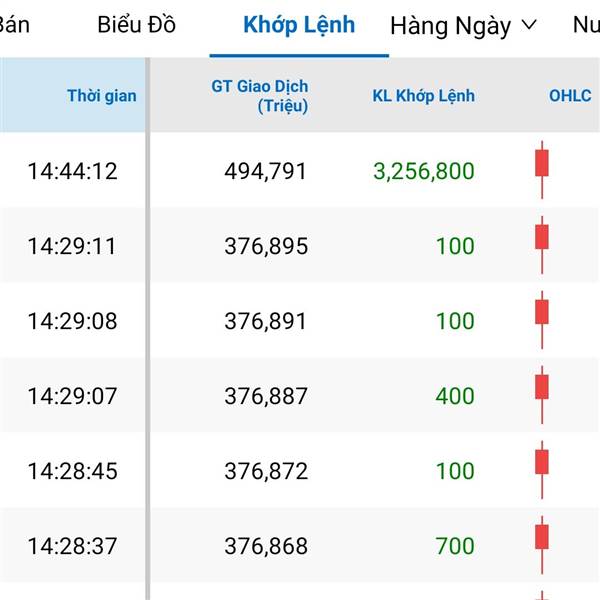Click the candlestick icon for 14:29:07
Viewport: 600px width, 600px height.
click(542, 395)
